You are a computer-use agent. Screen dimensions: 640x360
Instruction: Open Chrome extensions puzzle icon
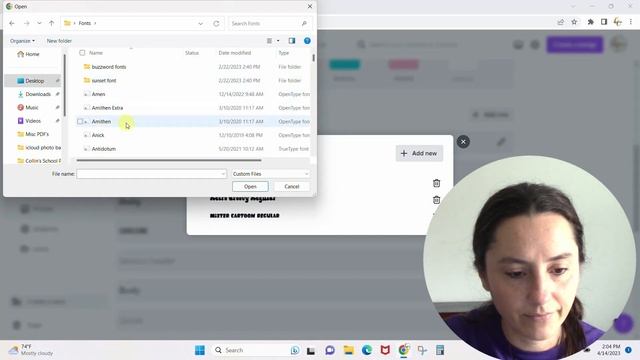590,22
